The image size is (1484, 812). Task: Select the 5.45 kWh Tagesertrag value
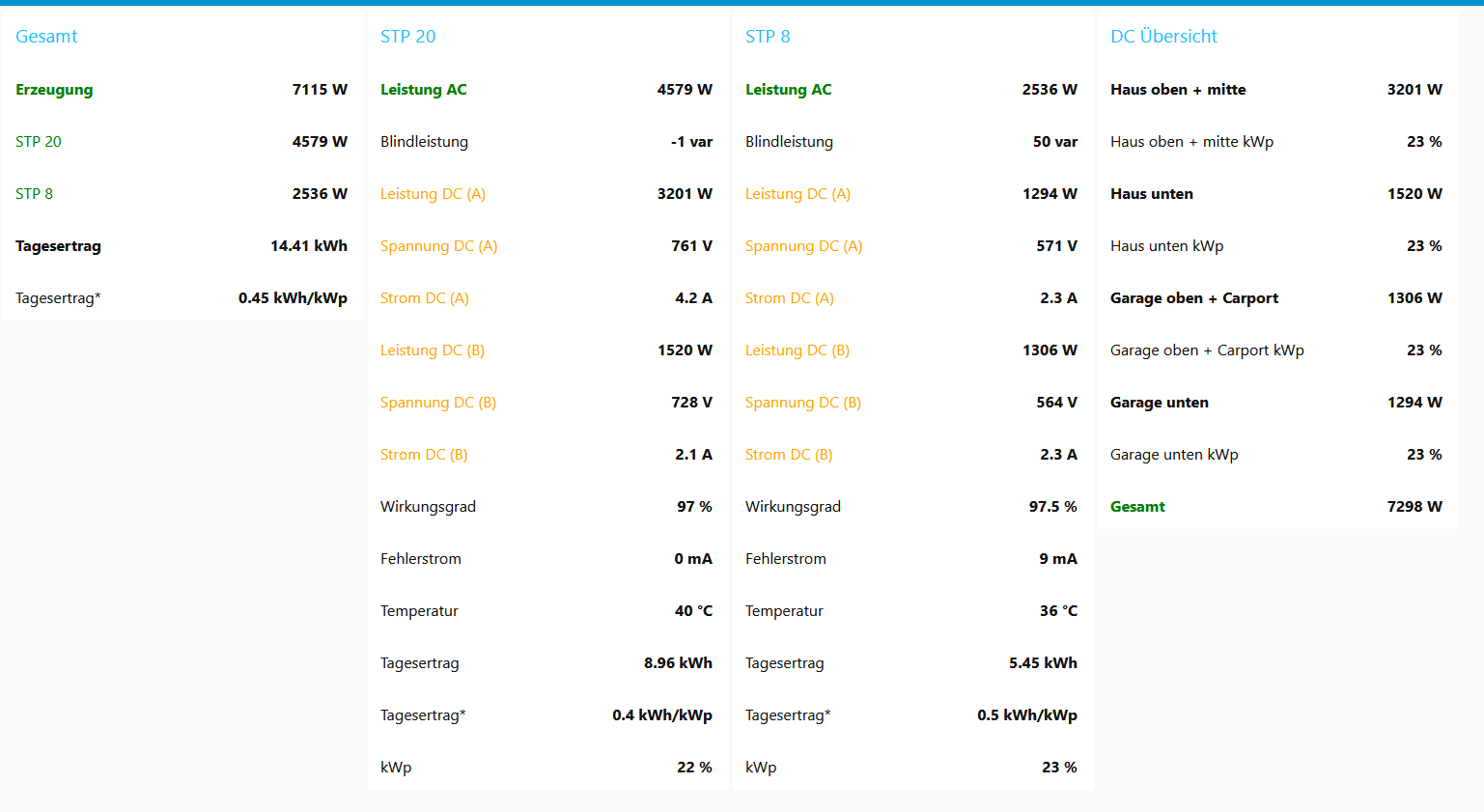pyautogui.click(x=1043, y=663)
